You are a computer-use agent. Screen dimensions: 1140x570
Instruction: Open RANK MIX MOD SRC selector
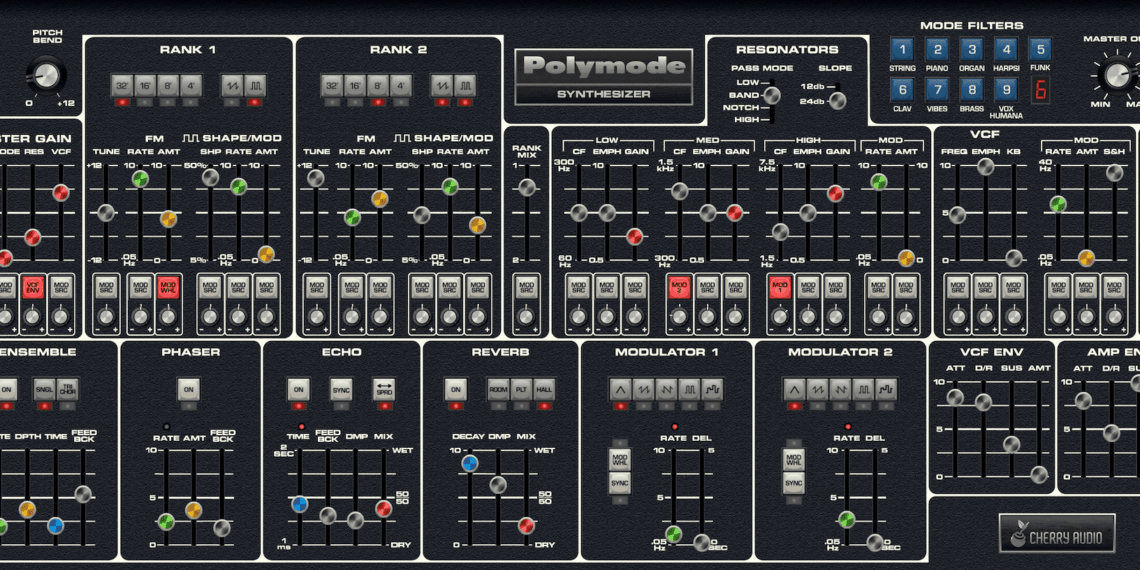pyautogui.click(x=526, y=286)
